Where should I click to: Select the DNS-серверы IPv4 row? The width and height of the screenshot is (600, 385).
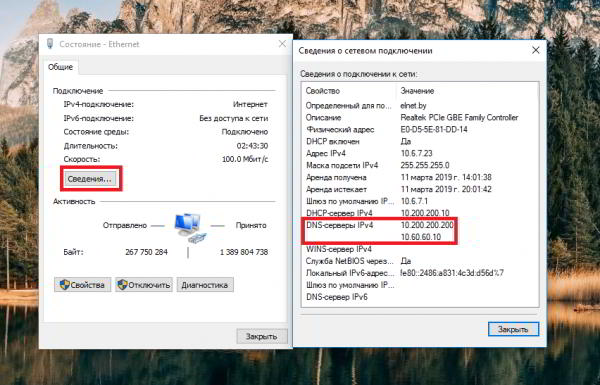420,225
